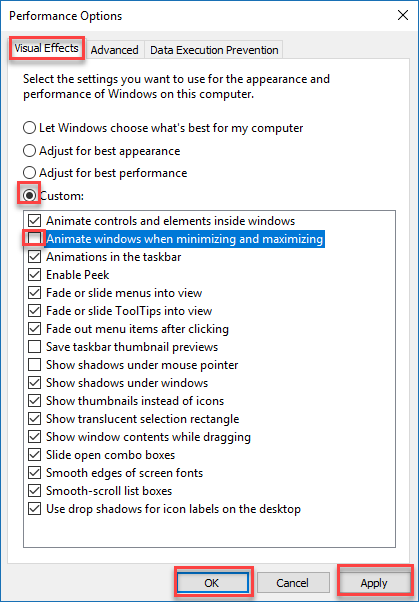This screenshot has width=419, height=602.
Task: Select the Custom radio button
Action: (30, 195)
